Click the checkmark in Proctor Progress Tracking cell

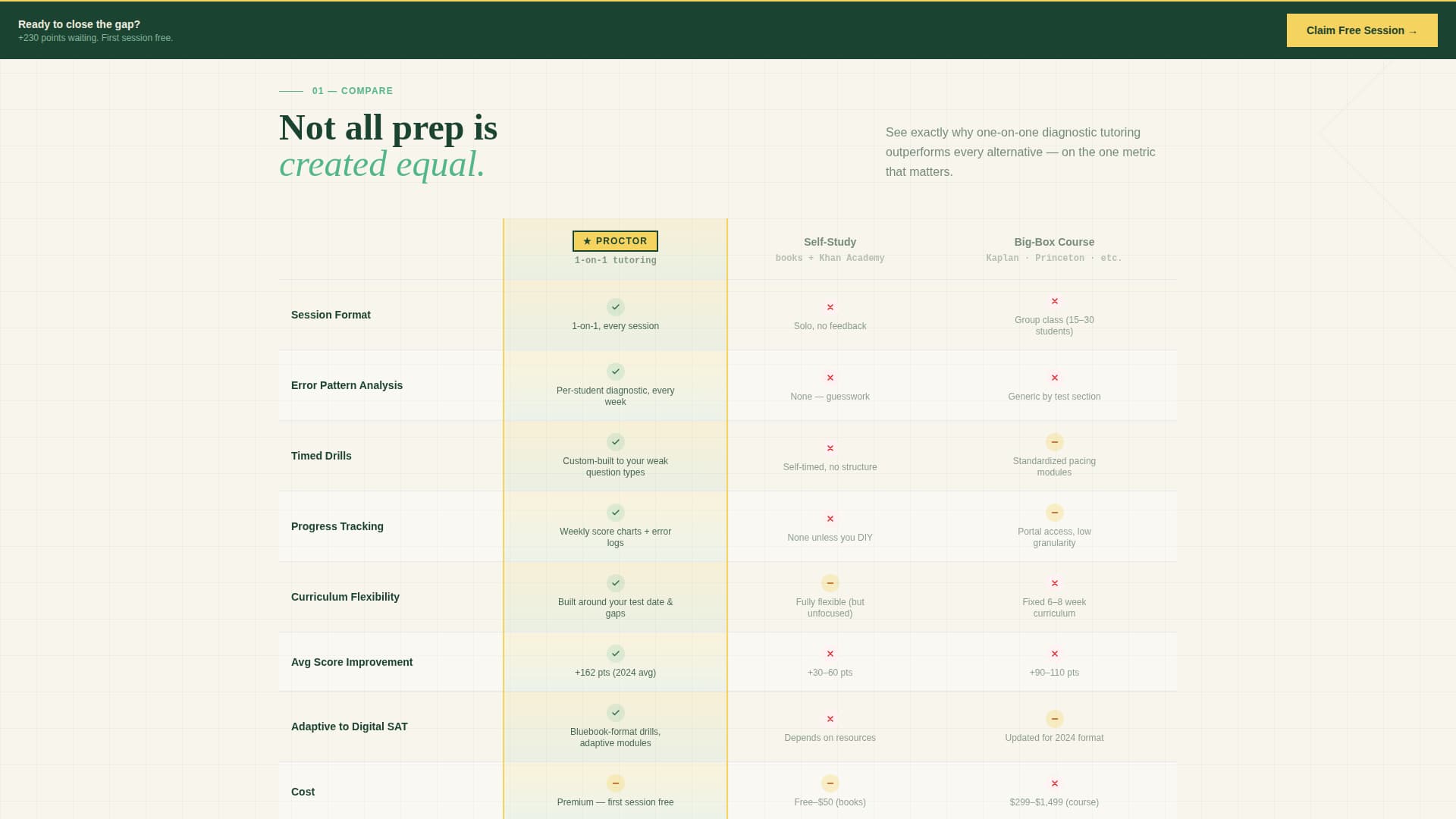click(616, 513)
